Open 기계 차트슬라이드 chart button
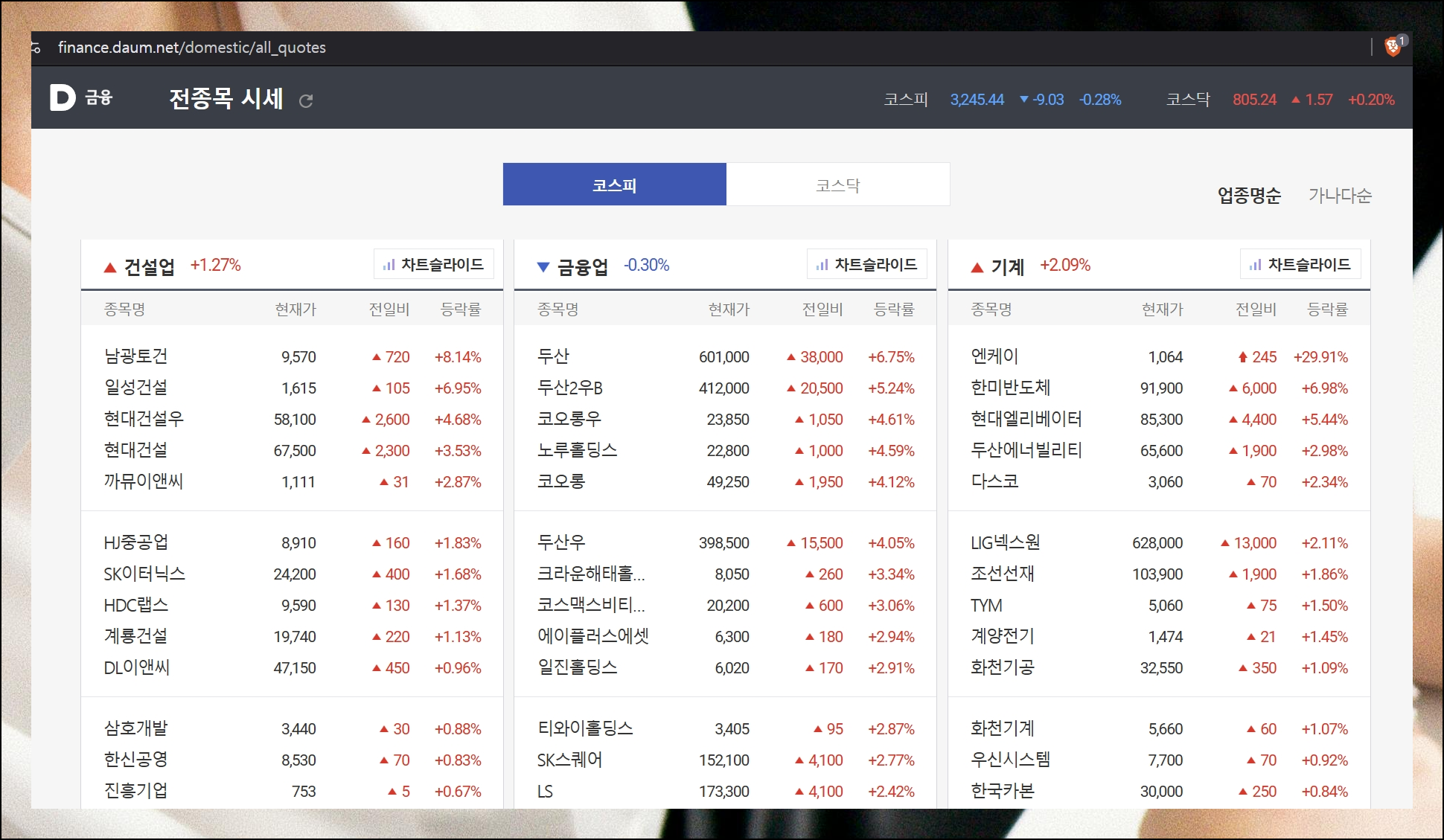Viewport: 1444px width, 840px height. click(x=1300, y=264)
